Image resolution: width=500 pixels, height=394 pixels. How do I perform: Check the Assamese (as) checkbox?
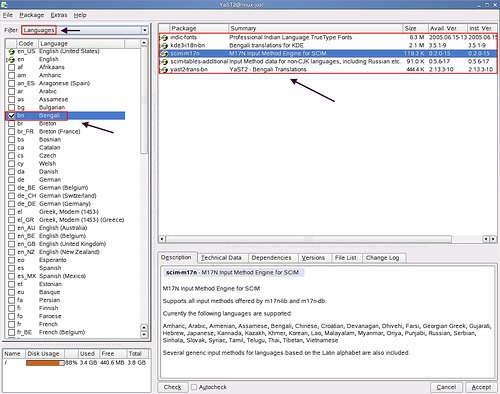tap(12, 99)
